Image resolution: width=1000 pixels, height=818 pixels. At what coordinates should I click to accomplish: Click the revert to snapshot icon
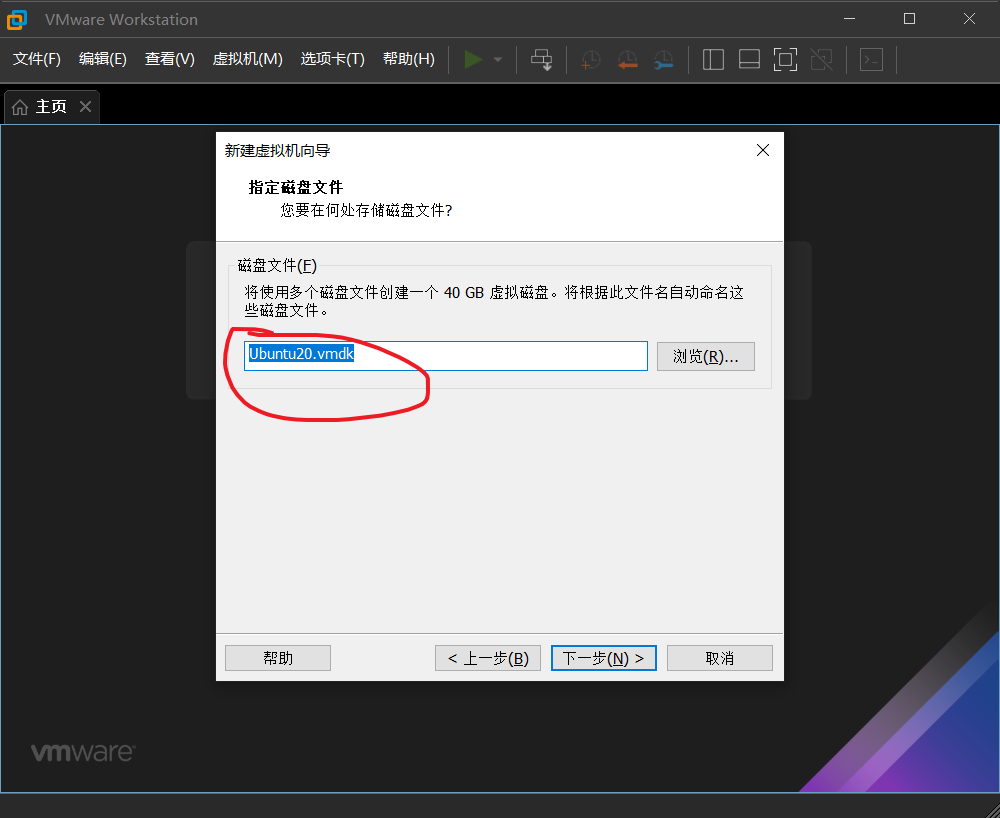(x=628, y=60)
